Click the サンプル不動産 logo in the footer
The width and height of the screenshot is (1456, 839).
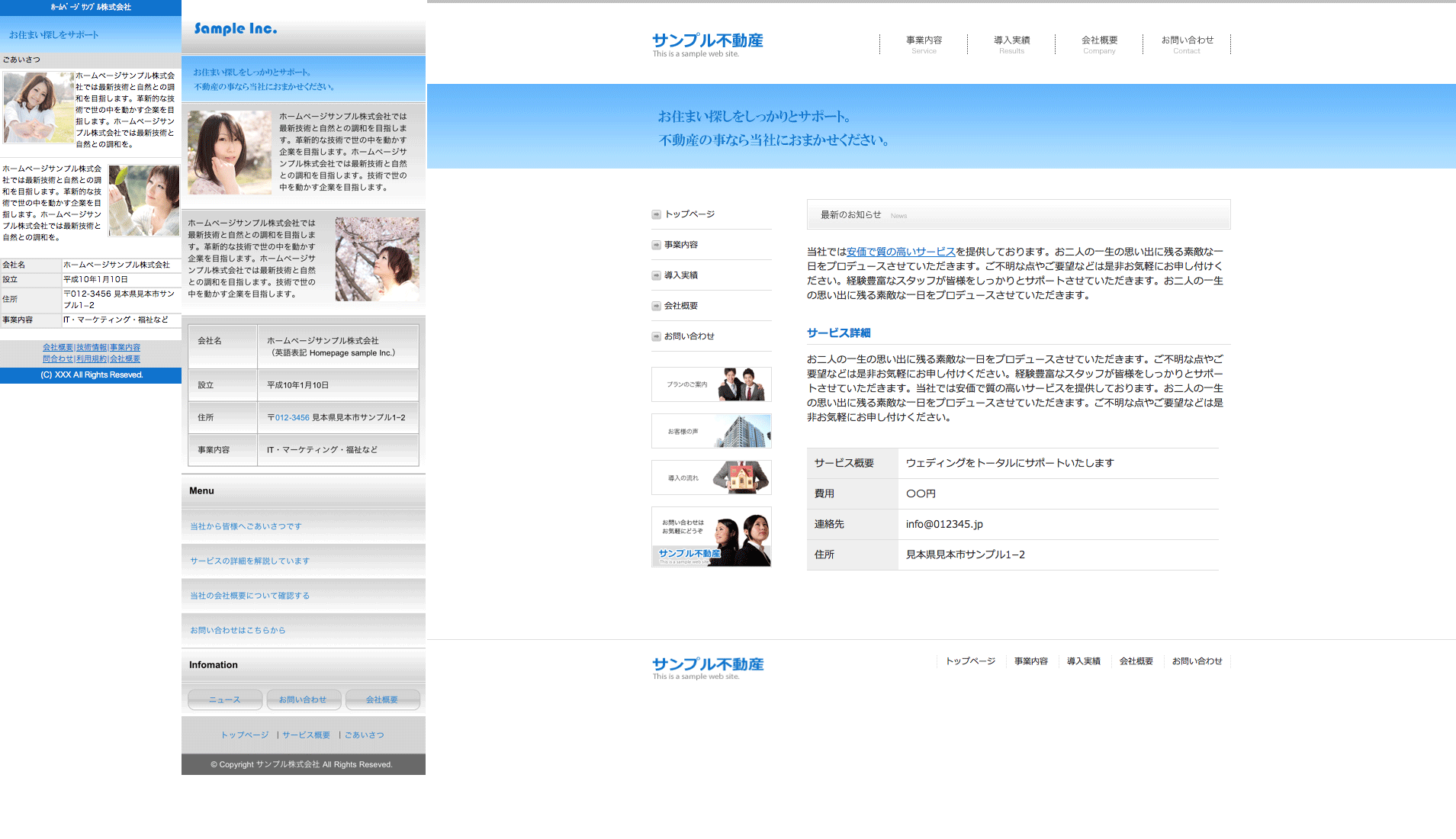707,667
